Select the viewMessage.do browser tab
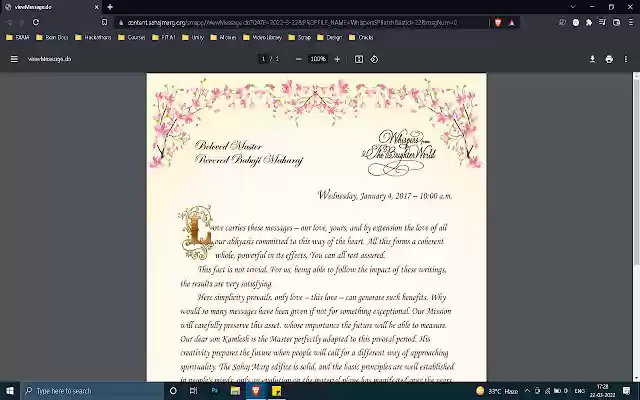Viewport: 640px width, 400px height. (x=51, y=7)
